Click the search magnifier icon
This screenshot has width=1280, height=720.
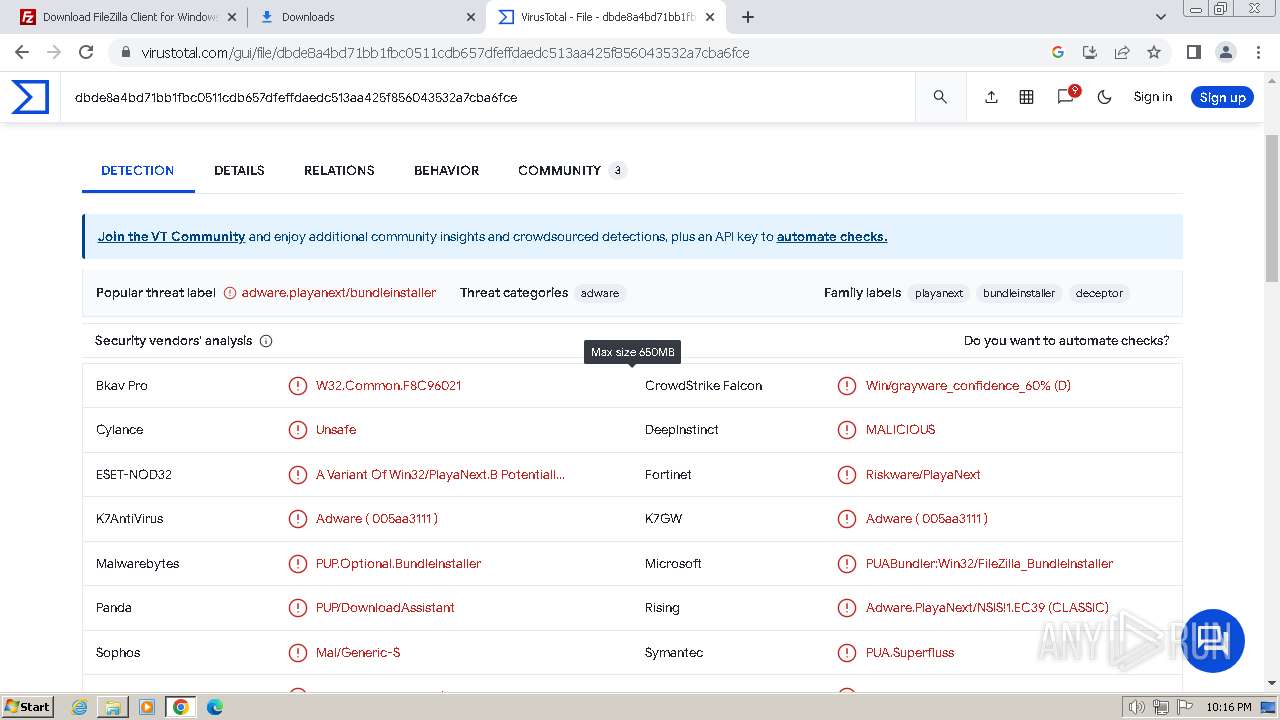[940, 97]
